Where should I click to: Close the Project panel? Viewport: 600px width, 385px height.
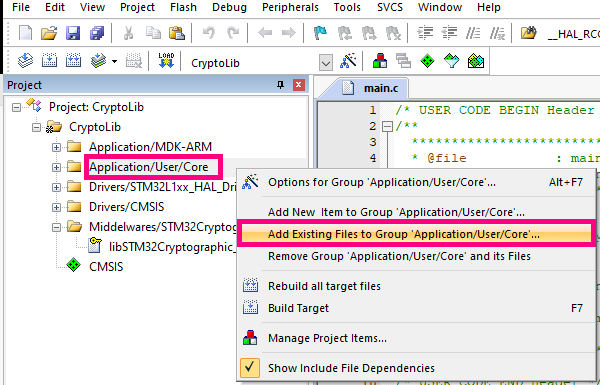(x=298, y=85)
